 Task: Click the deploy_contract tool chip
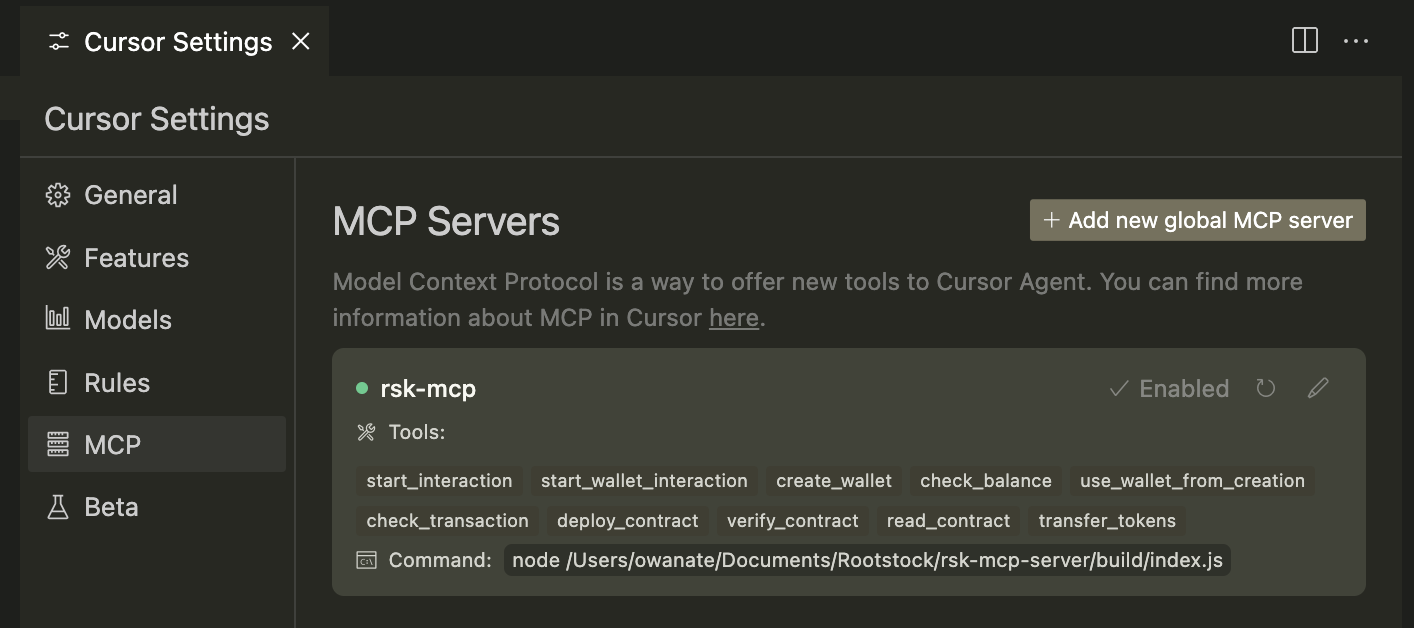click(627, 521)
